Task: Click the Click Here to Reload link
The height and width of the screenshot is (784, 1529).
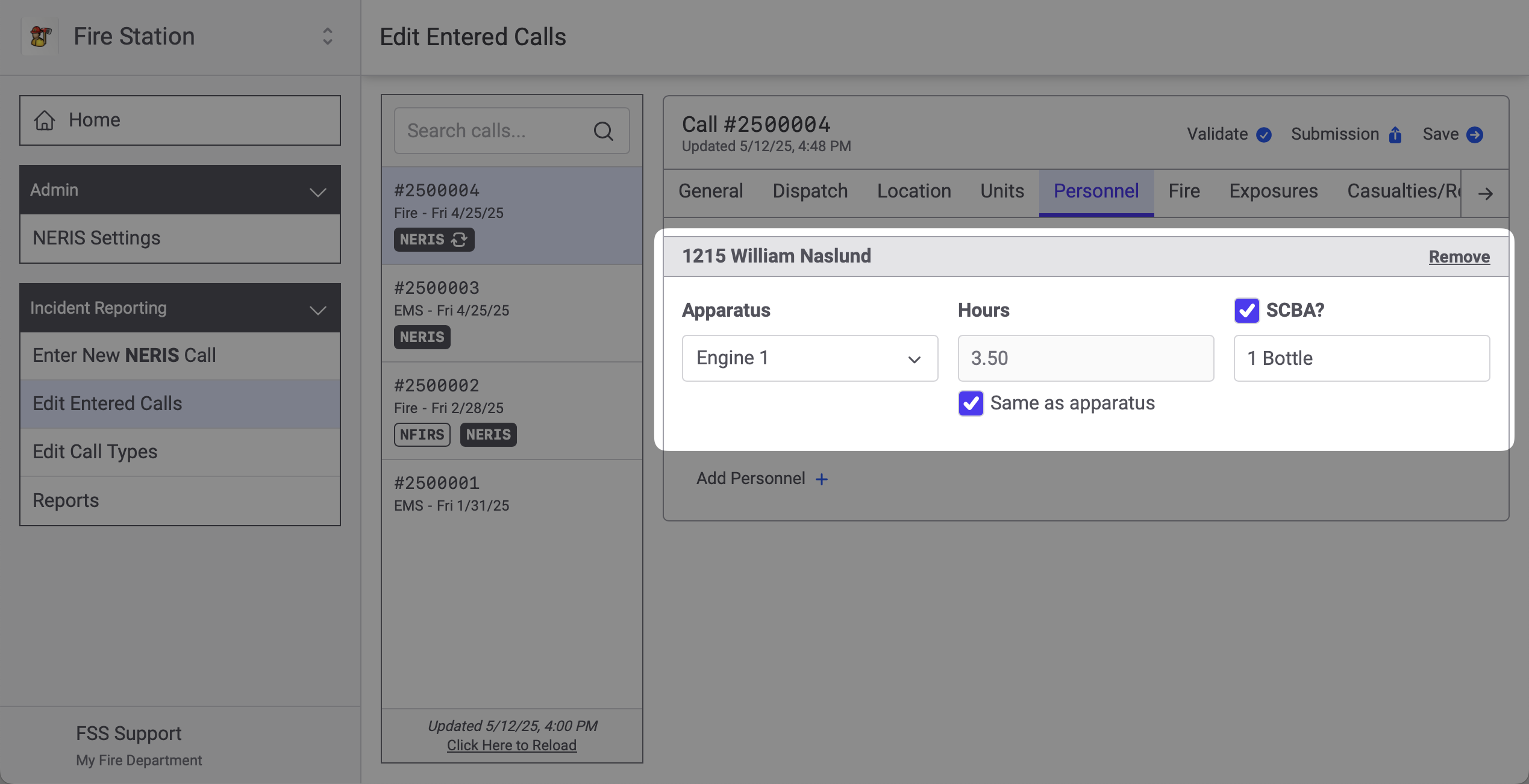Action: tap(511, 745)
